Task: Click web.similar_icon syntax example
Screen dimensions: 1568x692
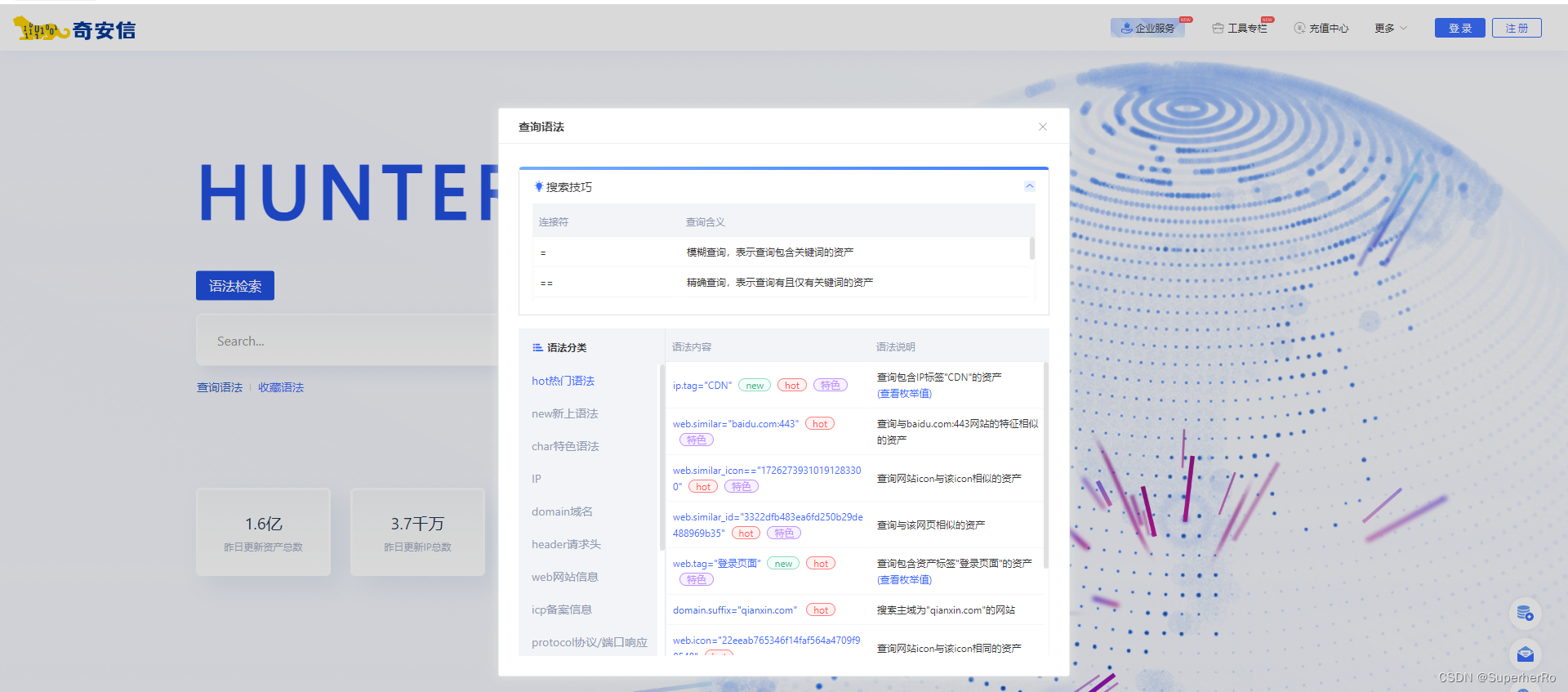Action: 766,478
